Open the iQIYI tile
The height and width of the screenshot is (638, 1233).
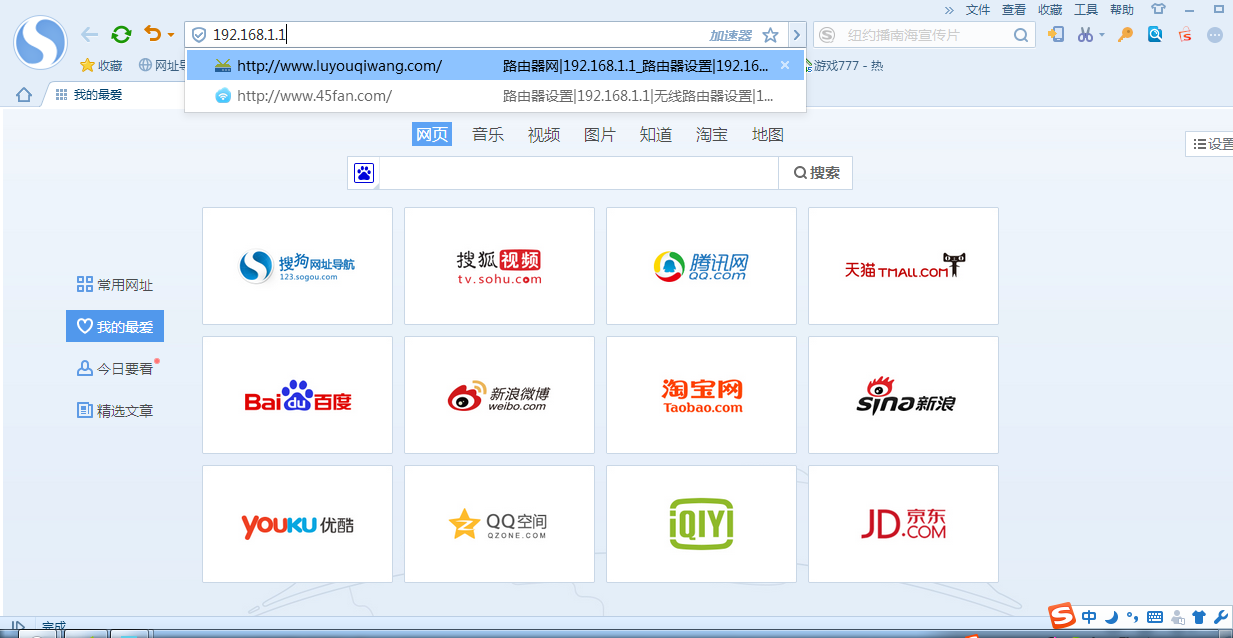pyautogui.click(x=701, y=524)
